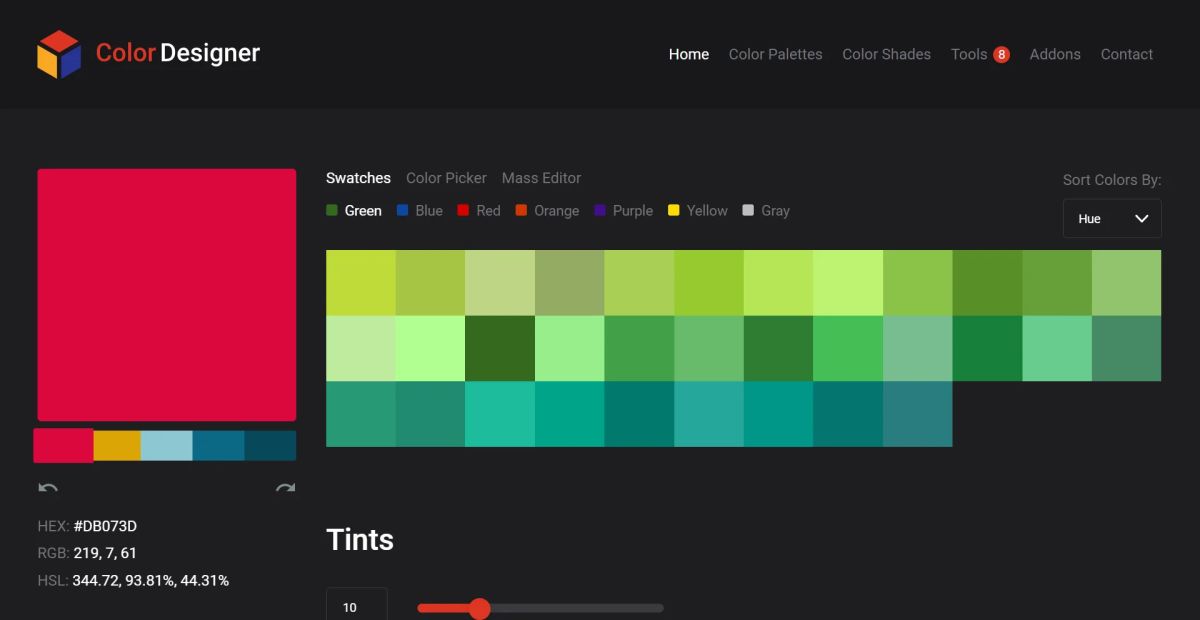Select the Blue swatch category
The height and width of the screenshot is (620, 1200).
[x=420, y=210]
